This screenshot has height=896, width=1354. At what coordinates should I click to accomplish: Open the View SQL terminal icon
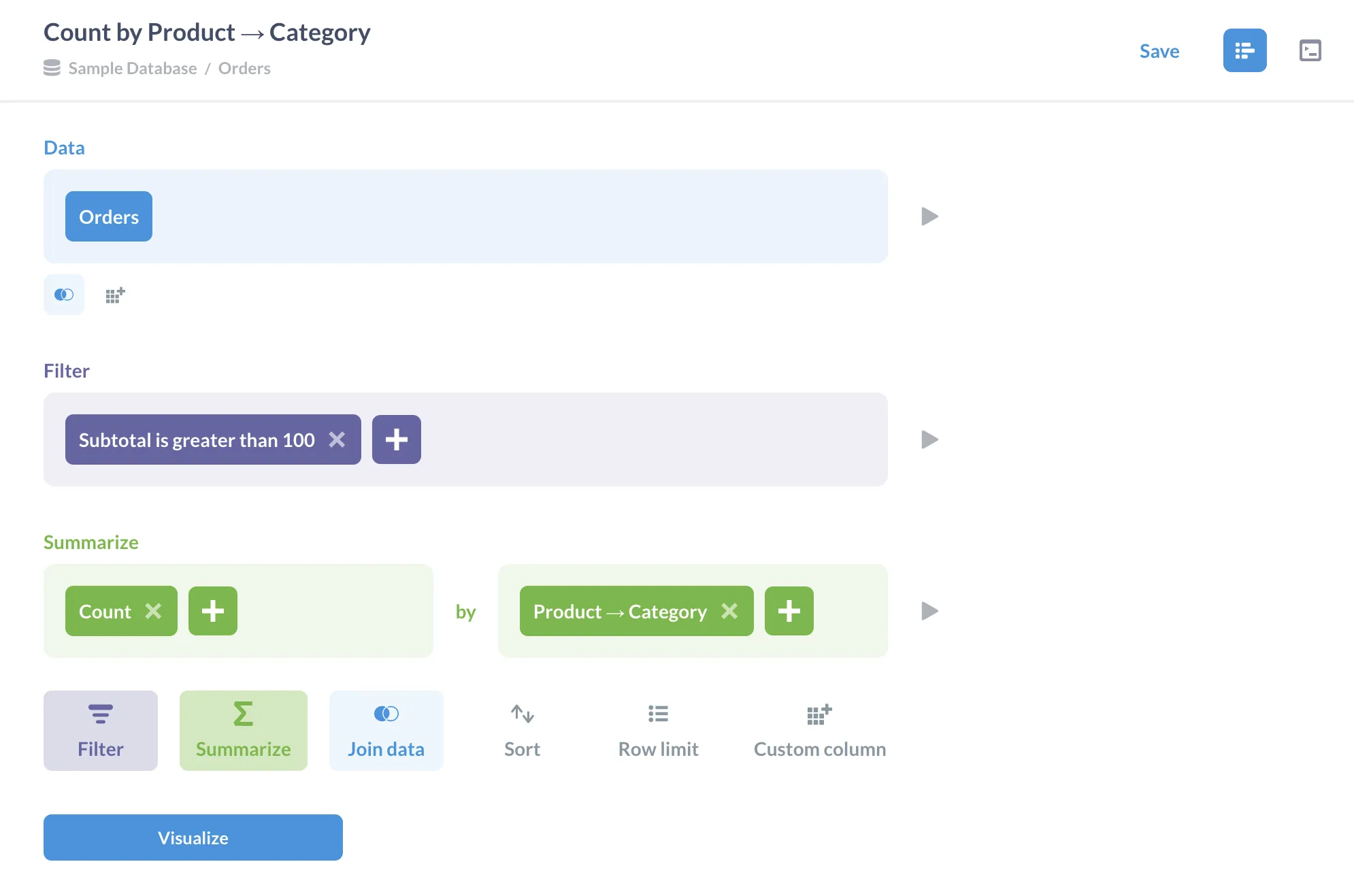click(1310, 50)
